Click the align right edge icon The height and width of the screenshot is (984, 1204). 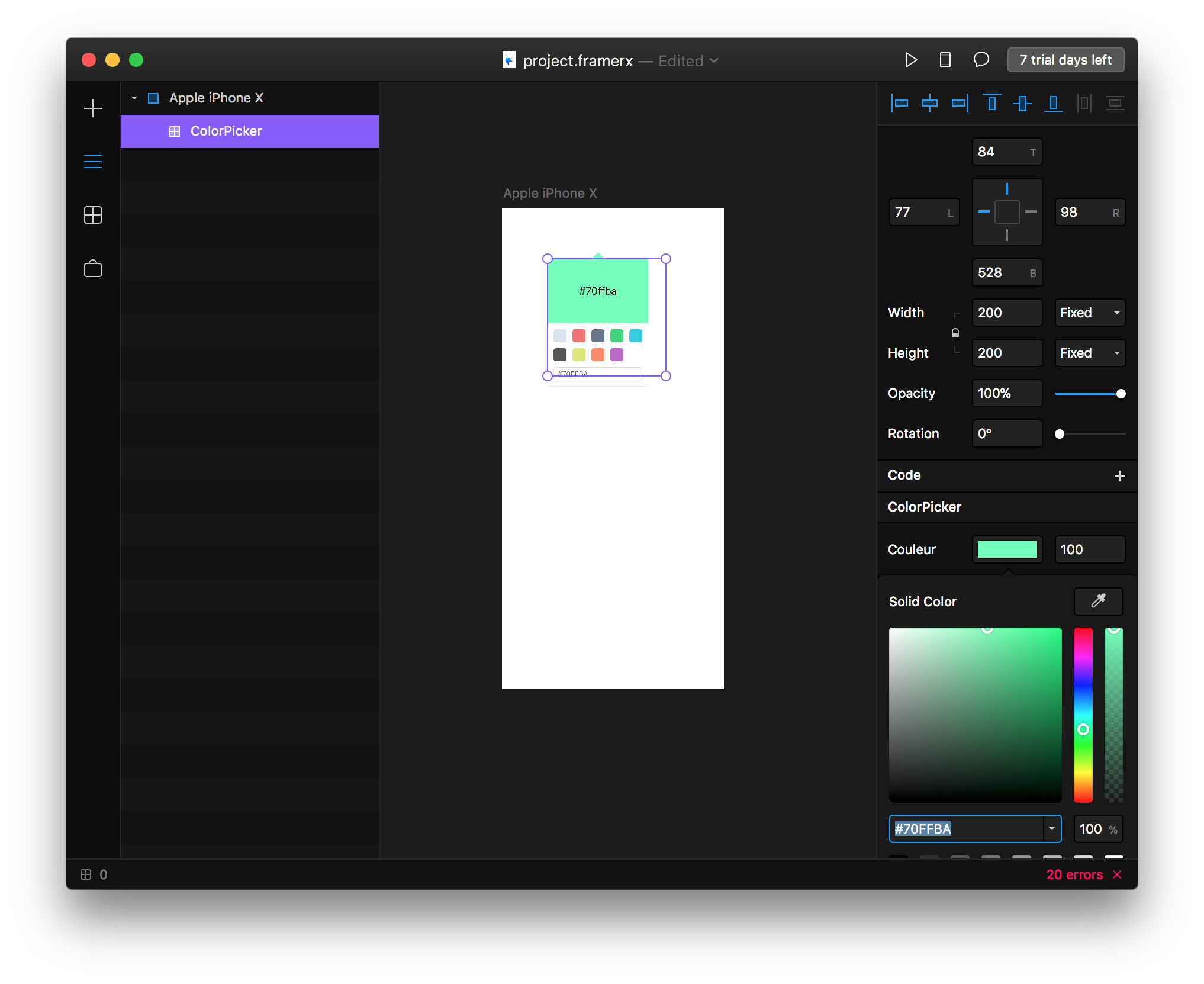click(x=959, y=104)
